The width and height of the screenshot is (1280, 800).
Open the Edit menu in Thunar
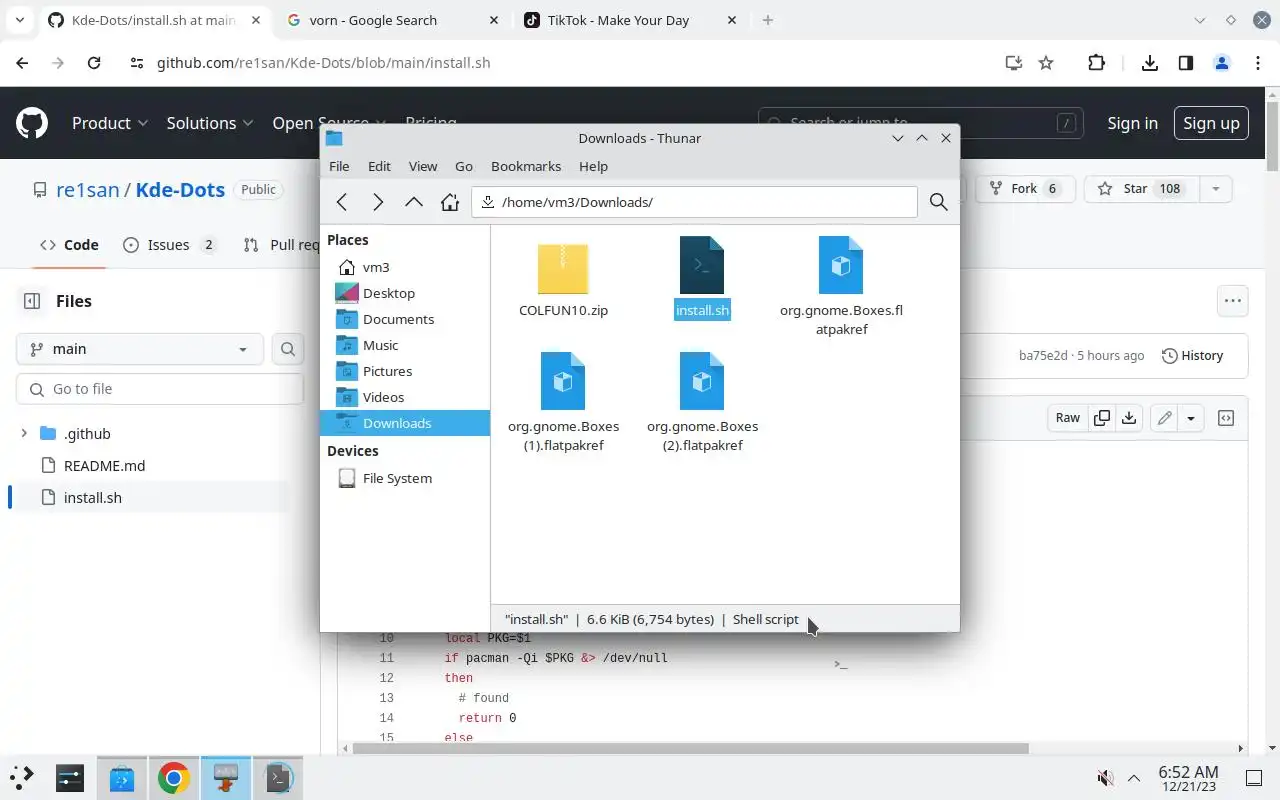pyautogui.click(x=379, y=166)
